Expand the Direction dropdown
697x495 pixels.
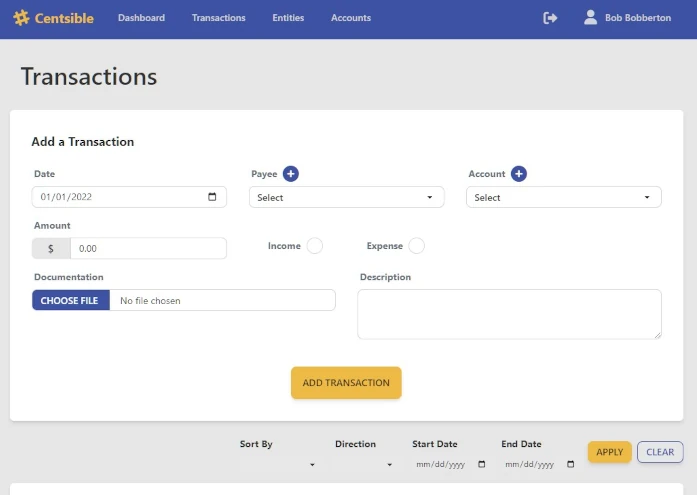[x=364, y=464]
